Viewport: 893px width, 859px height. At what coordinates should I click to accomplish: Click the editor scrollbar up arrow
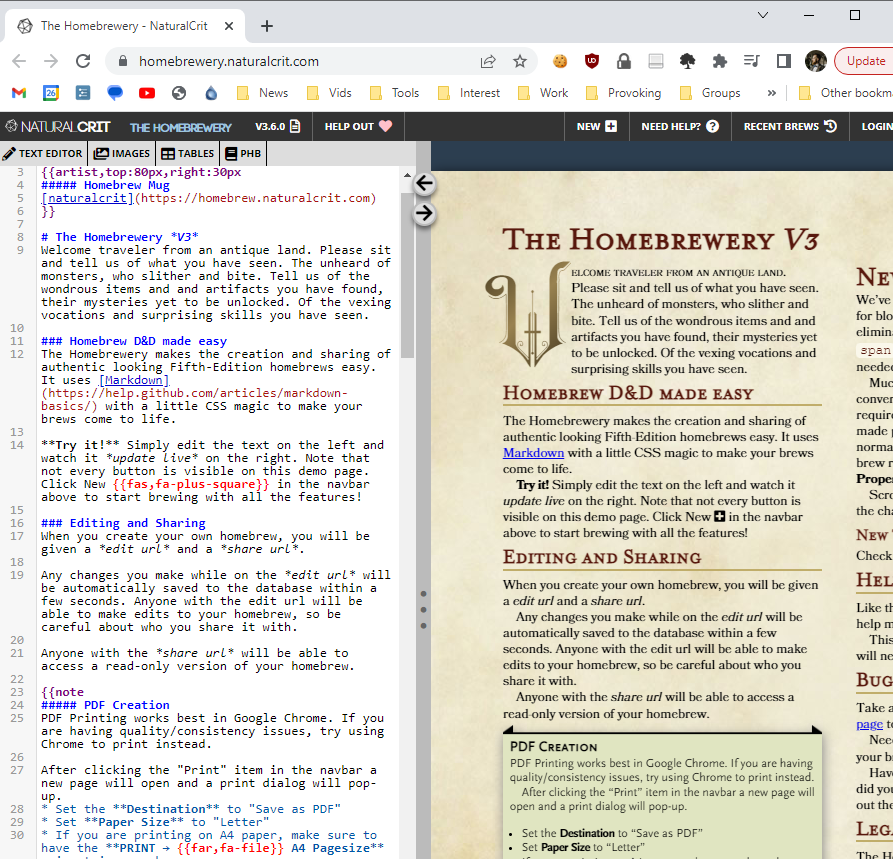pos(407,175)
